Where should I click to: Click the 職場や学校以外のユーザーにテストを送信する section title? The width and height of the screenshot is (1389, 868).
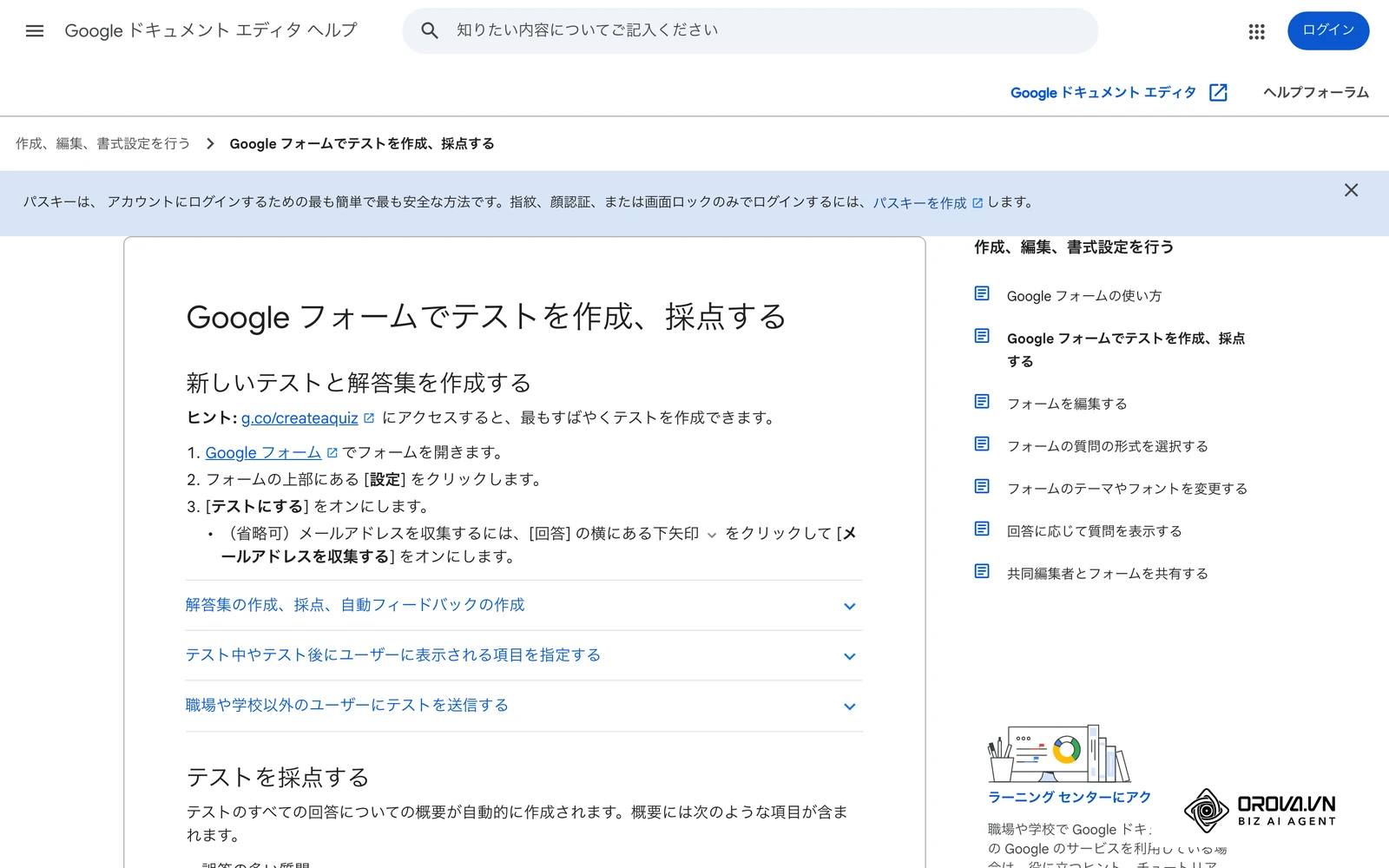347,706
